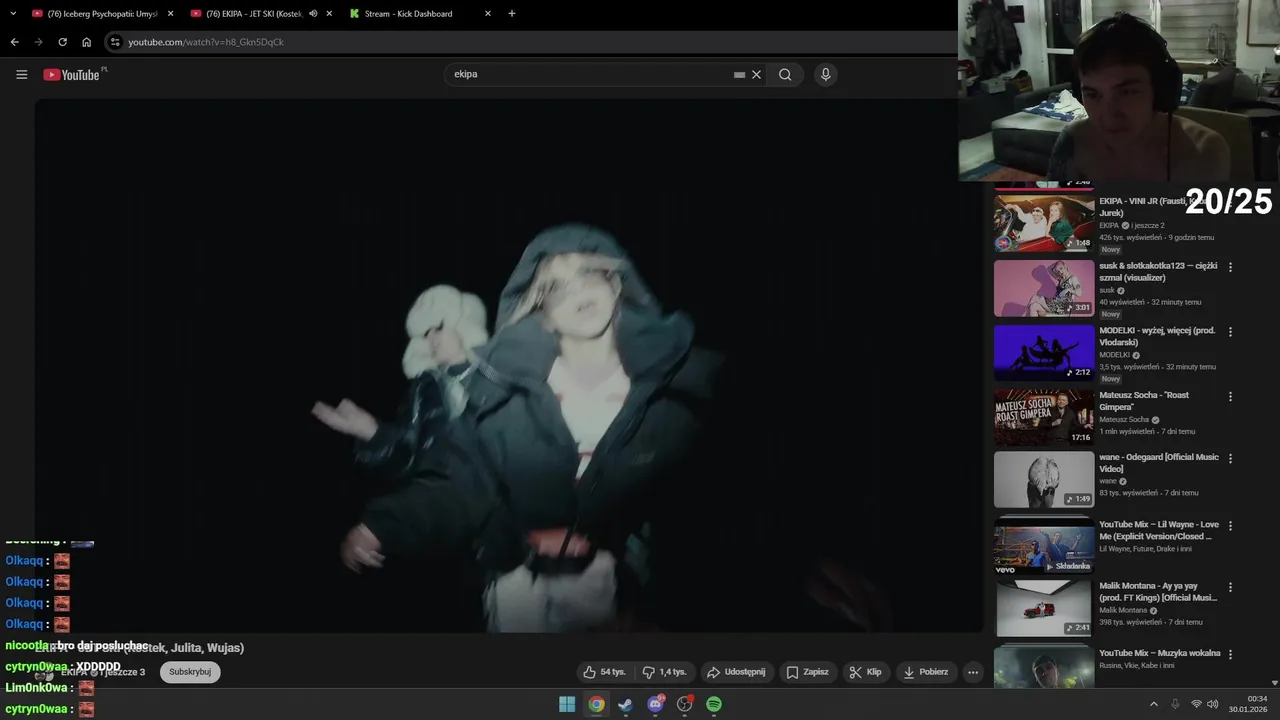Switch to the EKIPA - JET SKI tab
Screen dimensions: 1280x720
[x=255, y=14]
